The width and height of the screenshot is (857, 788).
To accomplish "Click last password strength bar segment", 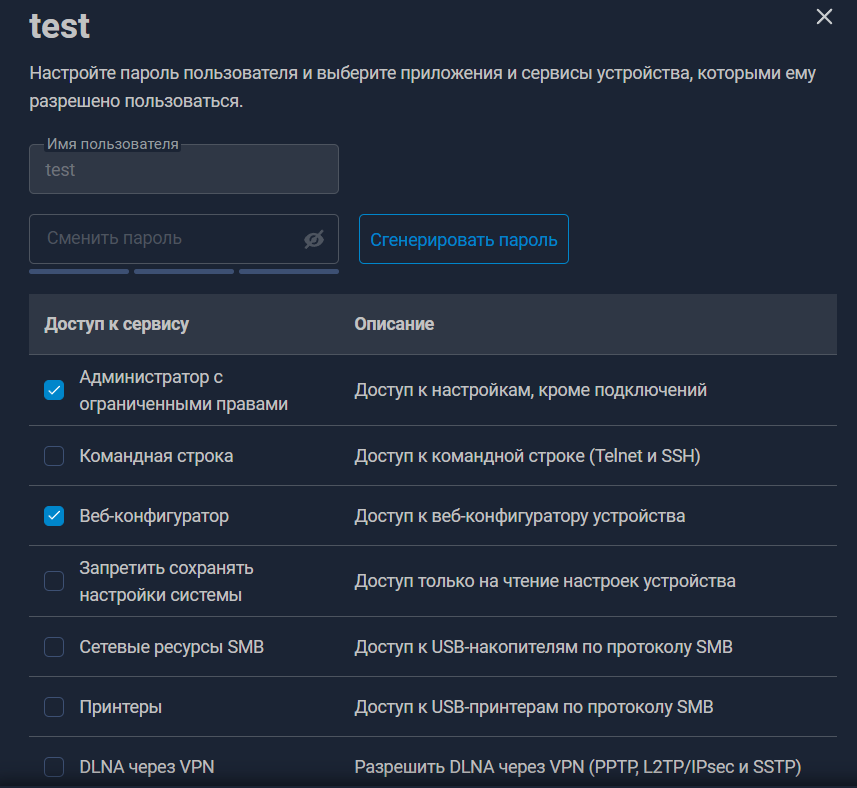I will (x=288, y=271).
